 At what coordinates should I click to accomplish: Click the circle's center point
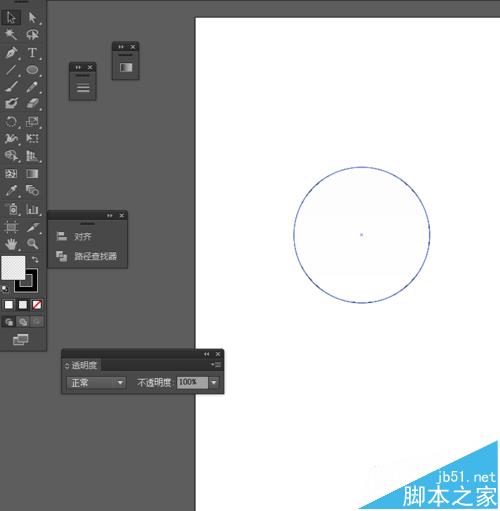[x=361, y=235]
